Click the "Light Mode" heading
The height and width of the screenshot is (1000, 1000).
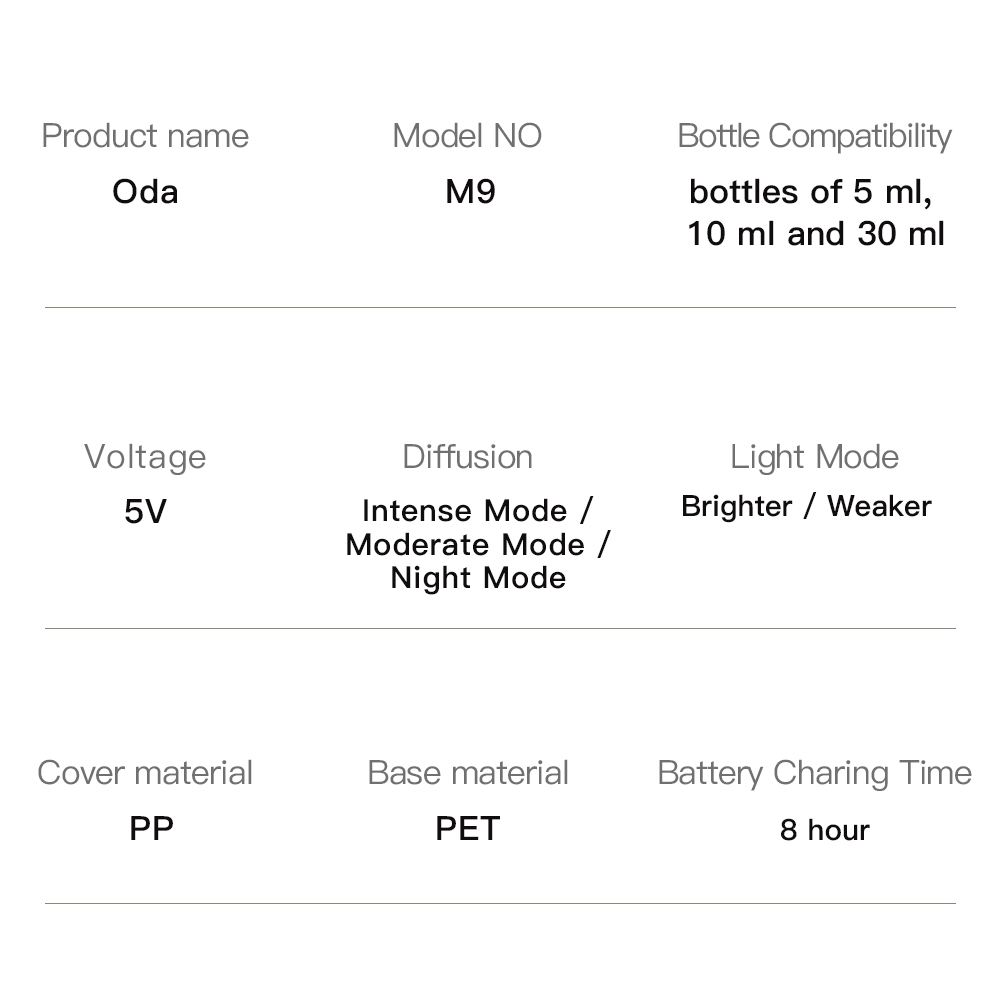814,457
